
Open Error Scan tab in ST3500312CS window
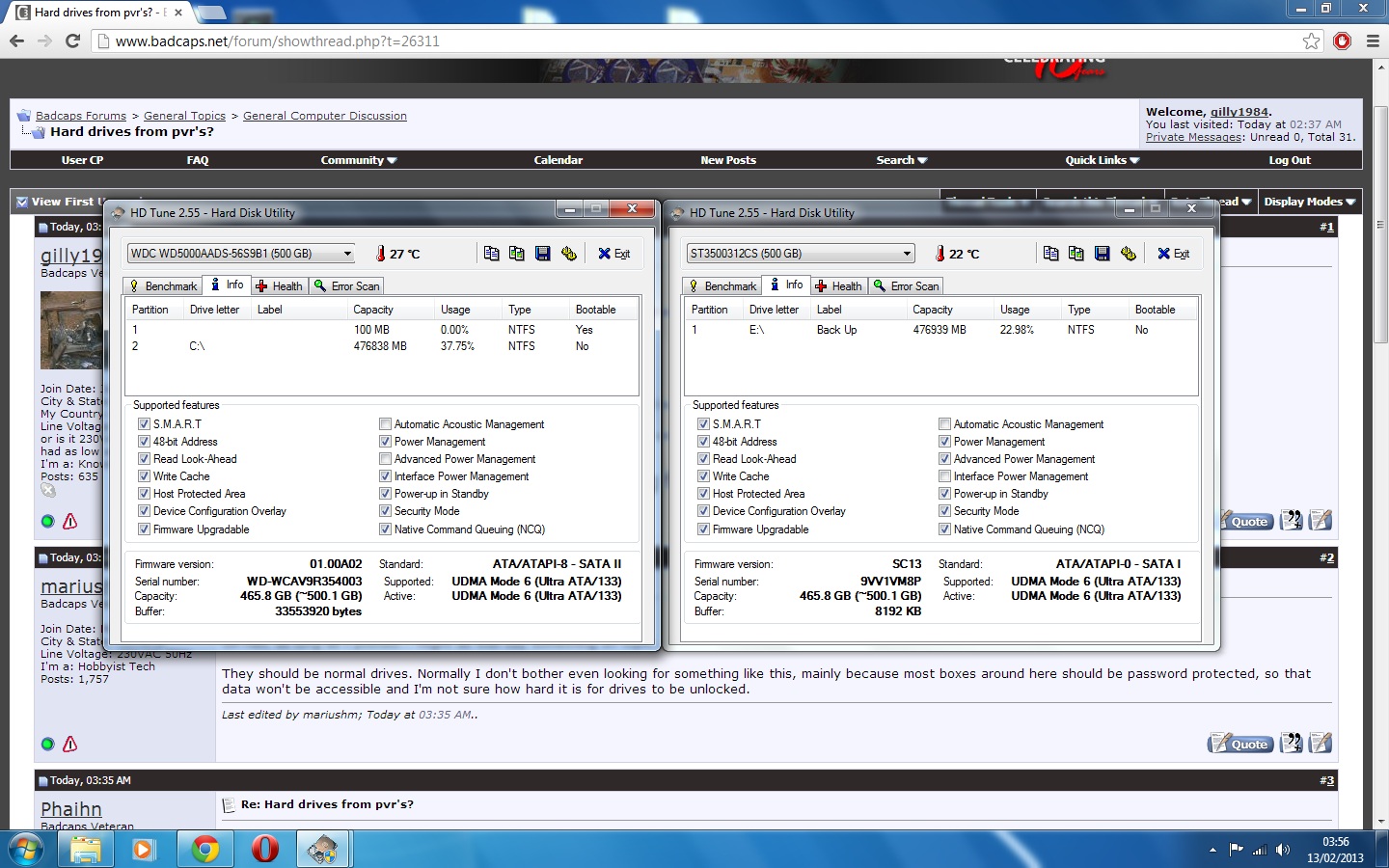pos(907,286)
